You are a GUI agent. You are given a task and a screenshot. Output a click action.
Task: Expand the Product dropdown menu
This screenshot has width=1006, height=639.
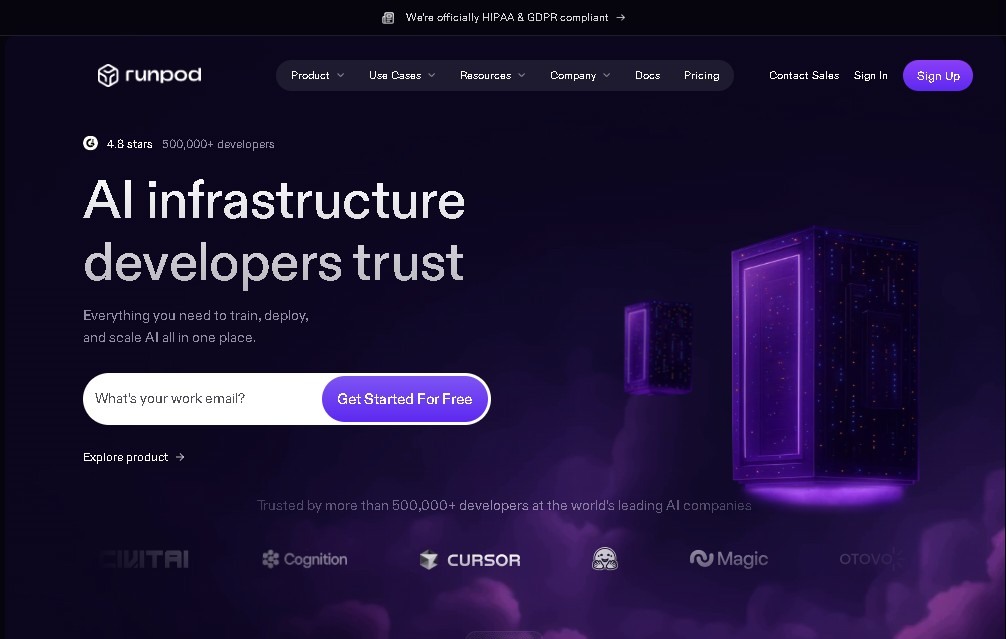318,76
